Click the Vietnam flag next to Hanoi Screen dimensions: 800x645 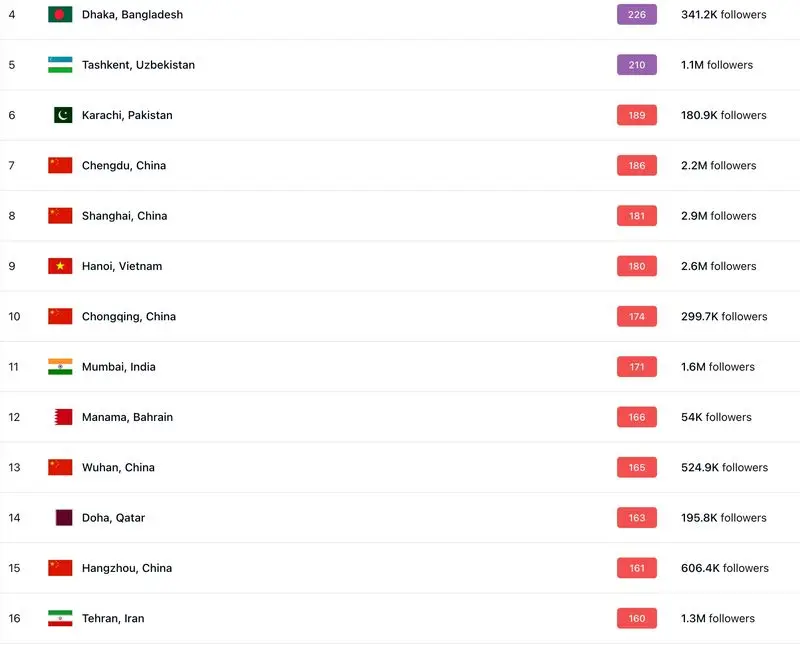[x=60, y=266]
